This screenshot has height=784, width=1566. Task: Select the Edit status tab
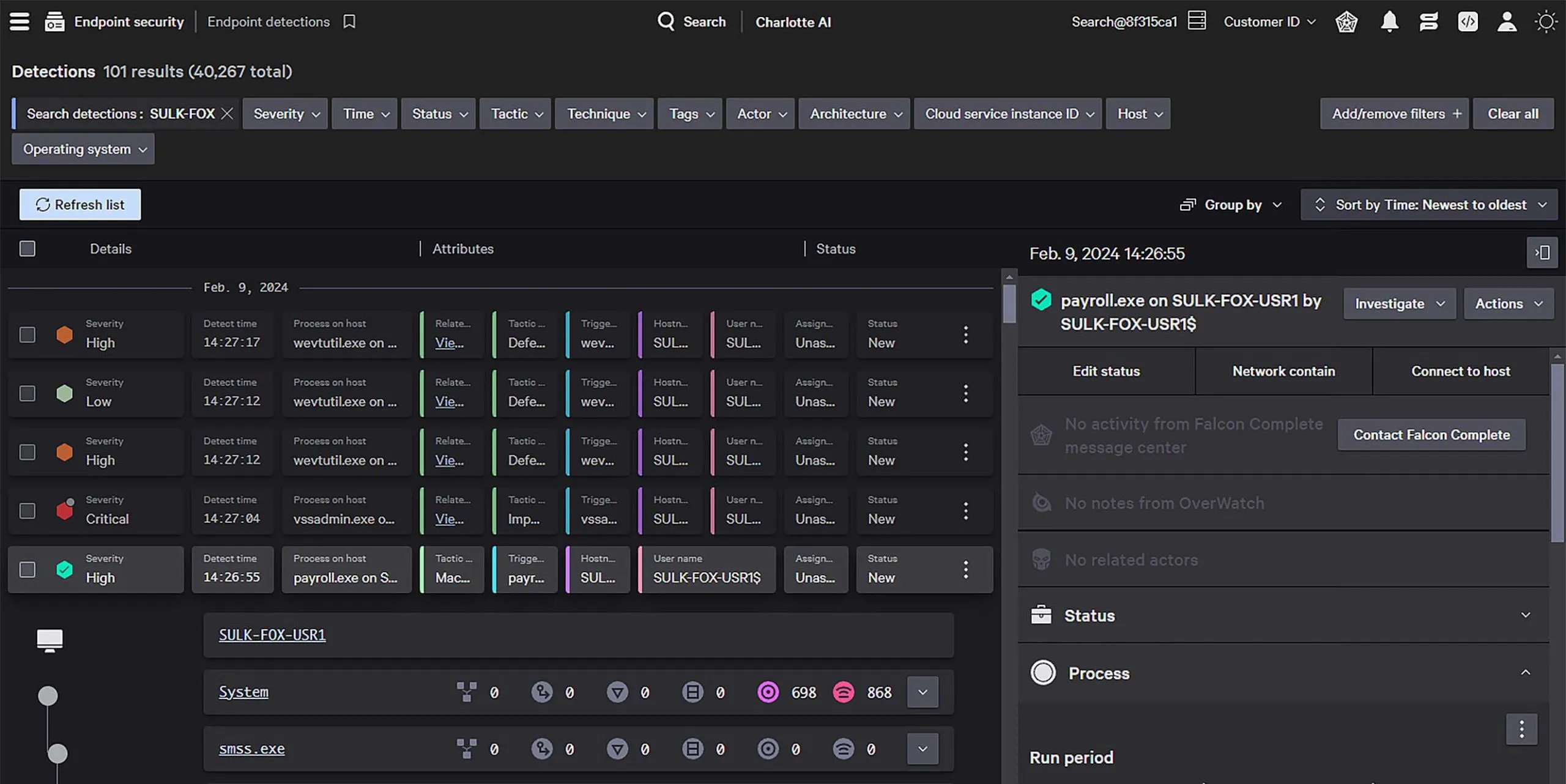[1106, 371]
